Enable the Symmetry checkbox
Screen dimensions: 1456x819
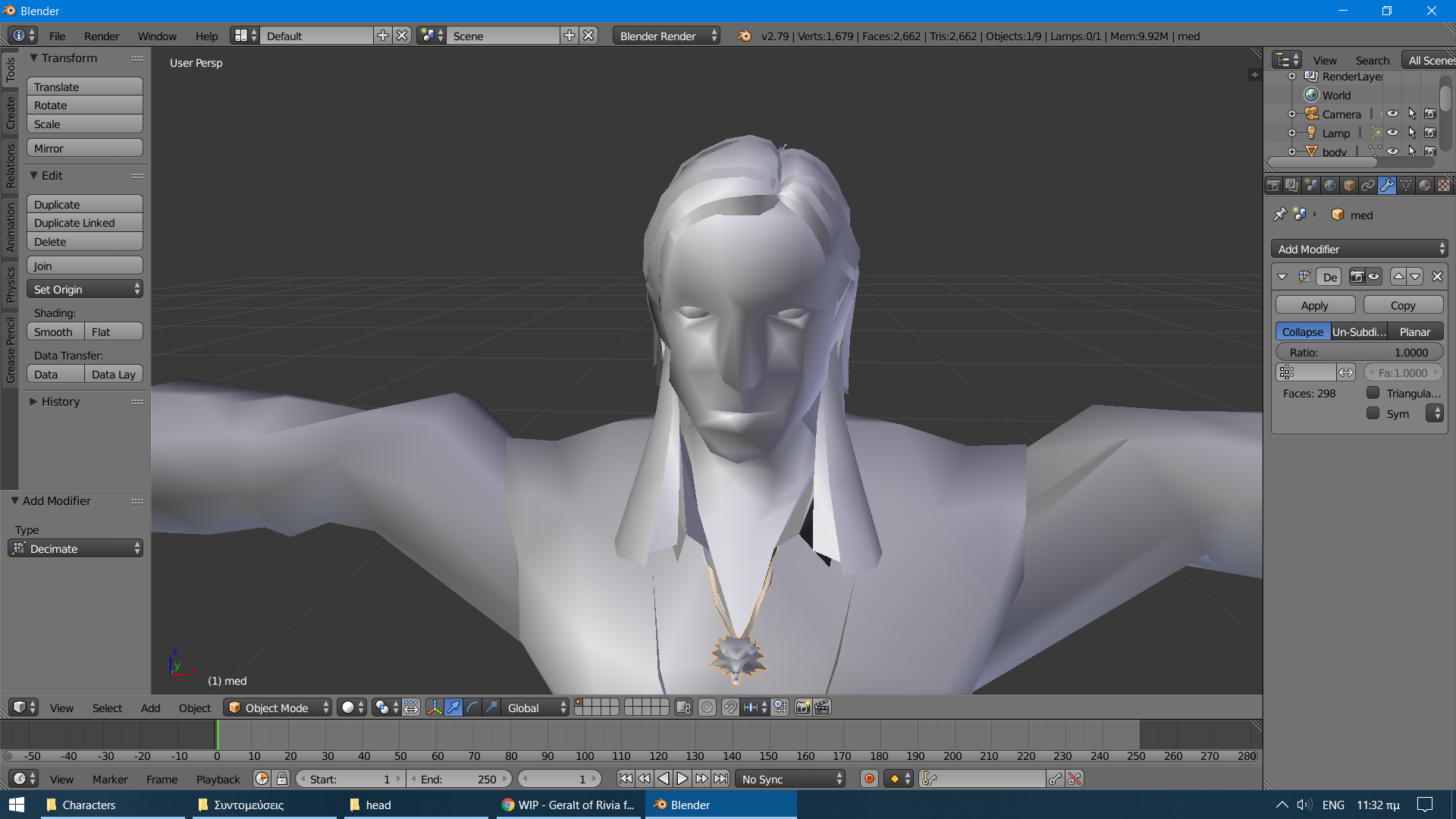pos(1373,413)
